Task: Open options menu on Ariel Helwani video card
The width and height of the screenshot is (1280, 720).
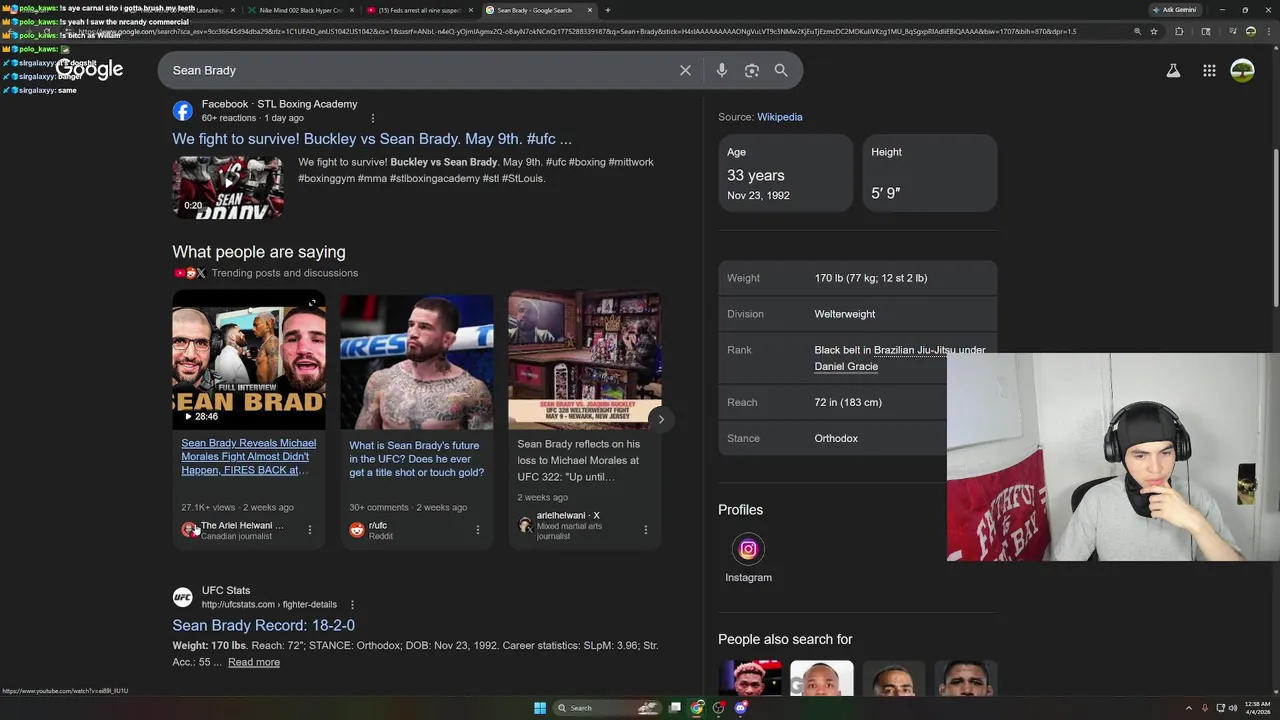Action: (309, 530)
